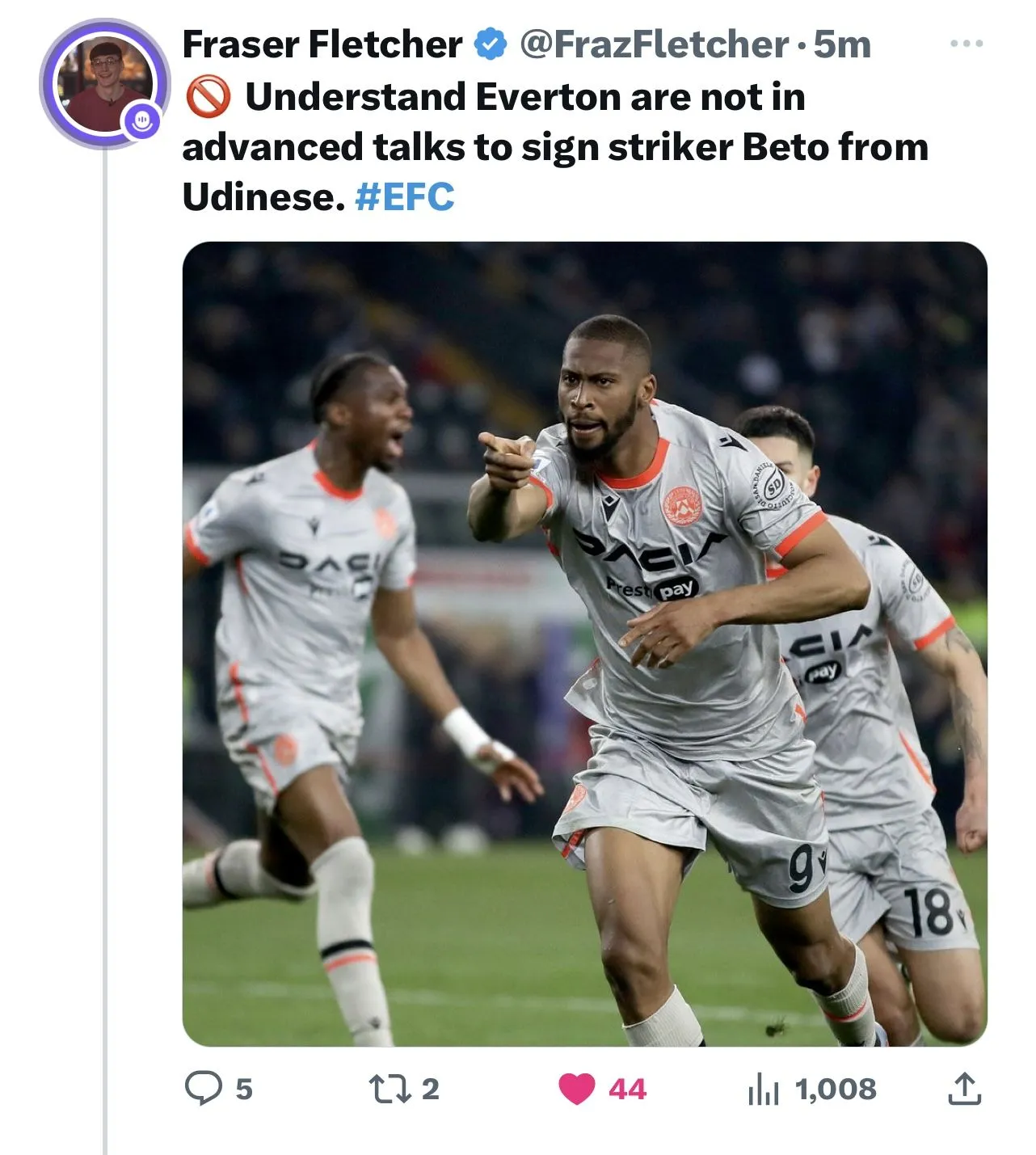Image resolution: width=1036 pixels, height=1155 pixels.
Task: Click the #EFC hashtag
Action: [405, 196]
